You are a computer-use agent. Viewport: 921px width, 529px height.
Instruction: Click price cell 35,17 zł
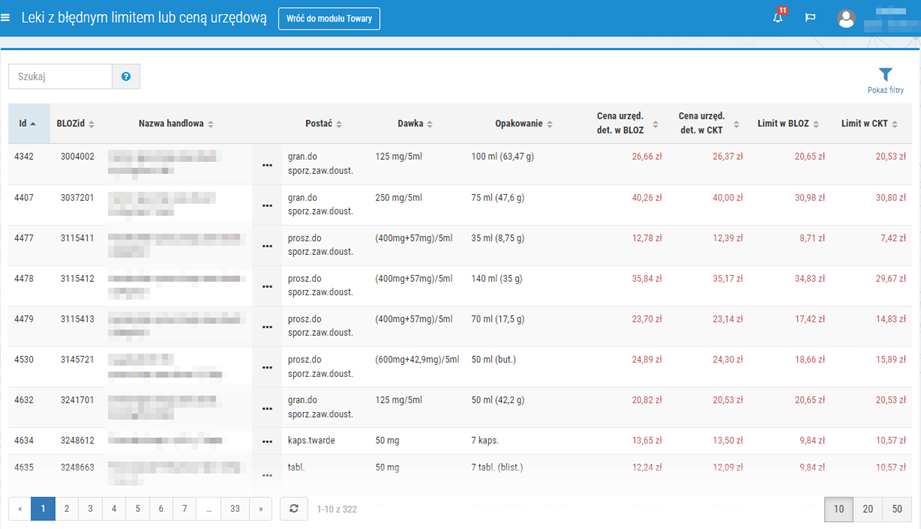tap(728, 278)
